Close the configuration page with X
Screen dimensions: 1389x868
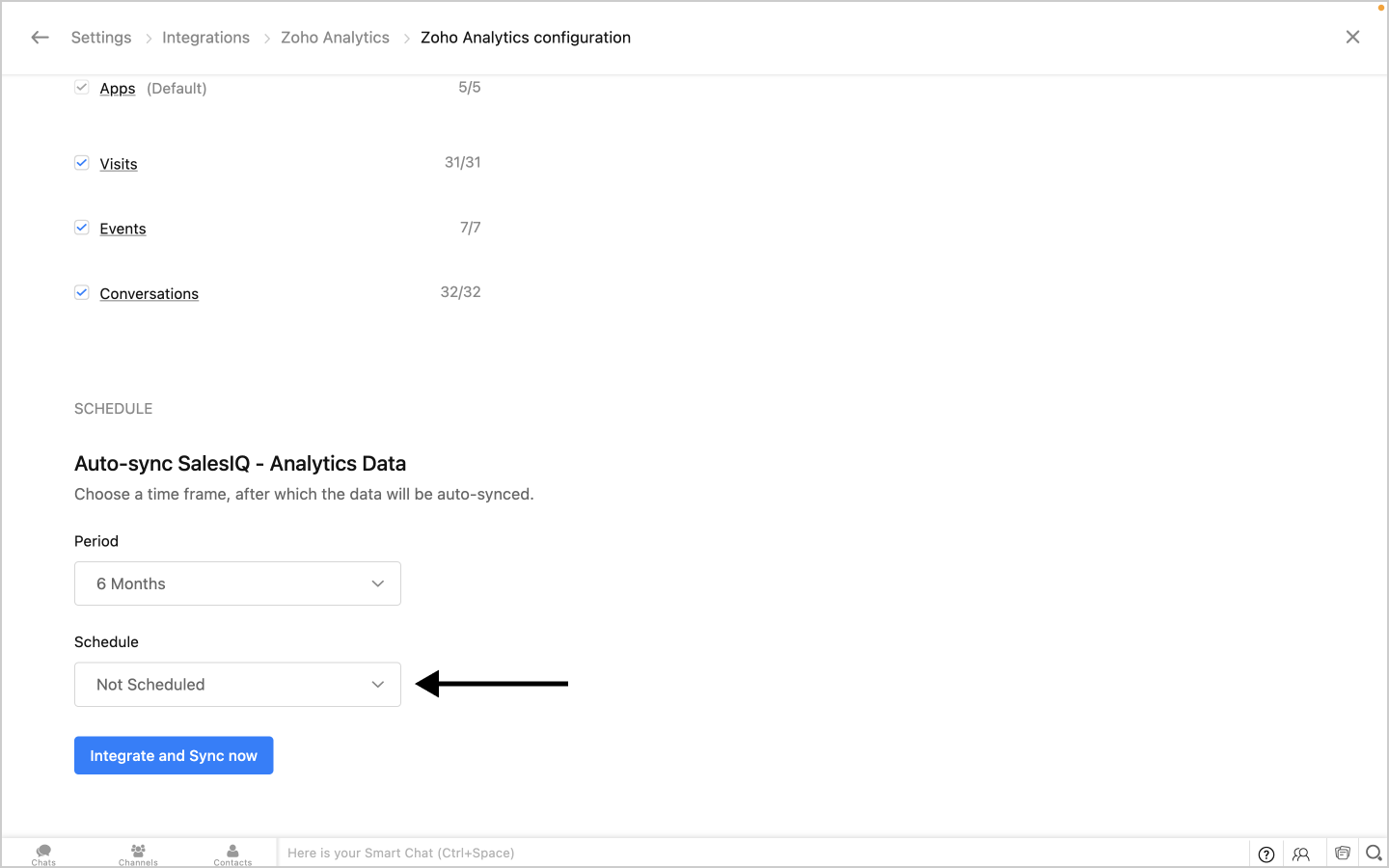click(x=1352, y=37)
